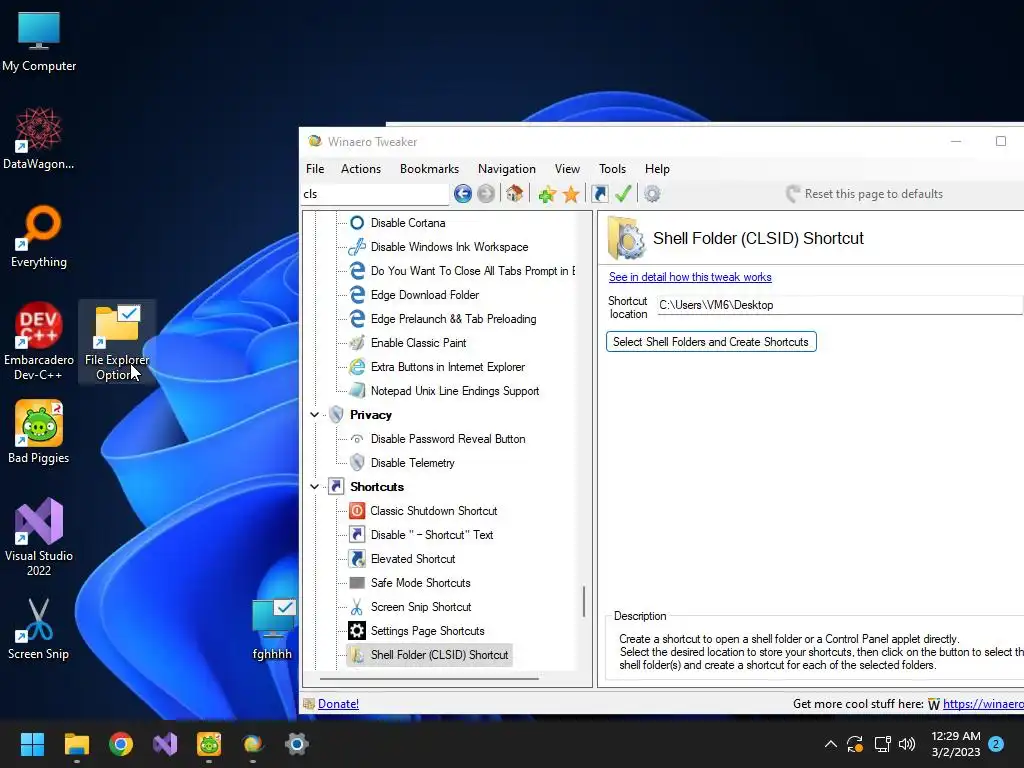Click the Privacy category label
The width and height of the screenshot is (1024, 768).
tap(370, 415)
